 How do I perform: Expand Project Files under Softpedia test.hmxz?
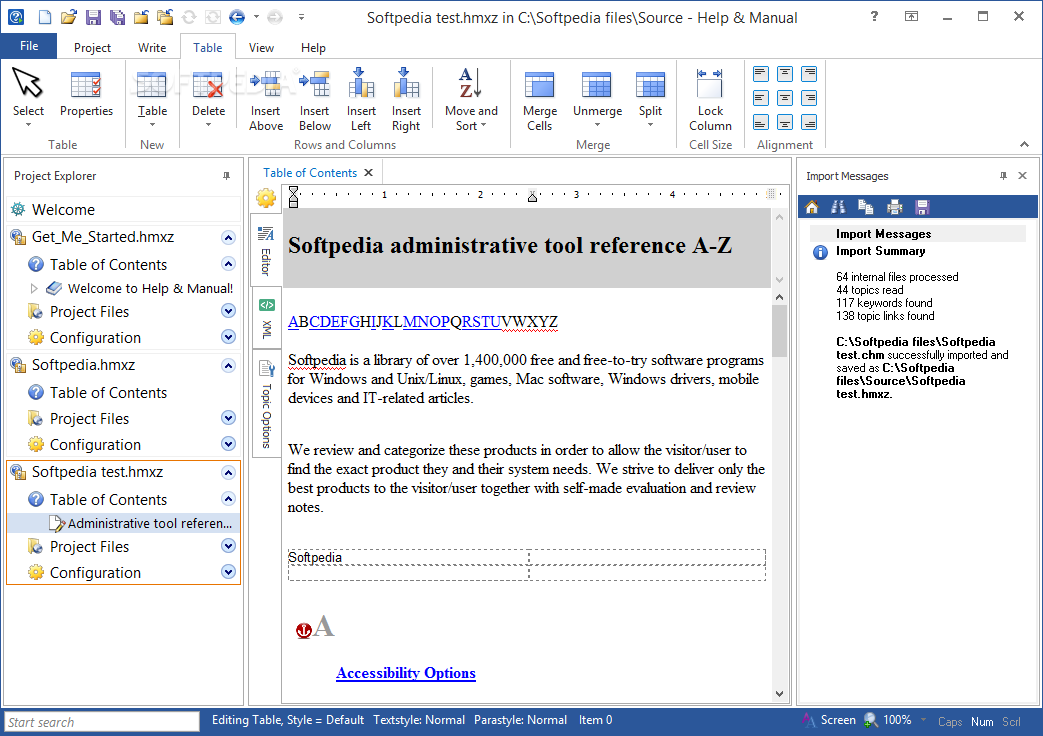tap(228, 546)
